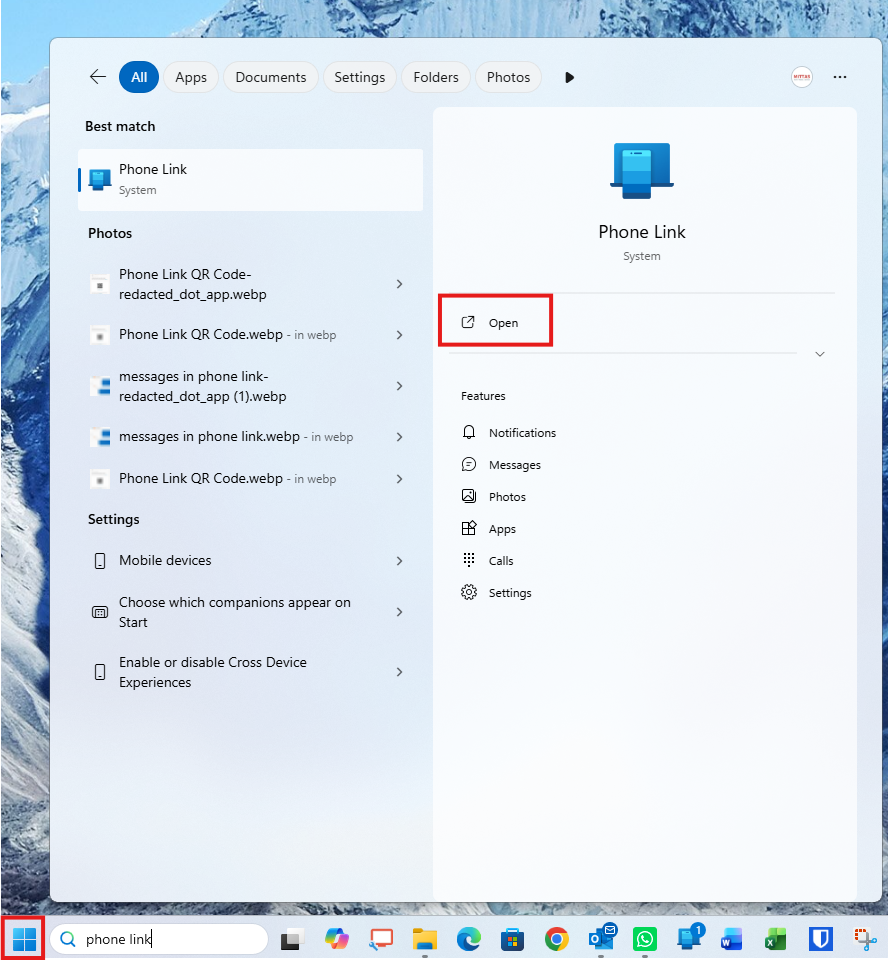Open the Phone Link taskbar icon with badge
This screenshot has height=961, width=888.
click(x=689, y=938)
